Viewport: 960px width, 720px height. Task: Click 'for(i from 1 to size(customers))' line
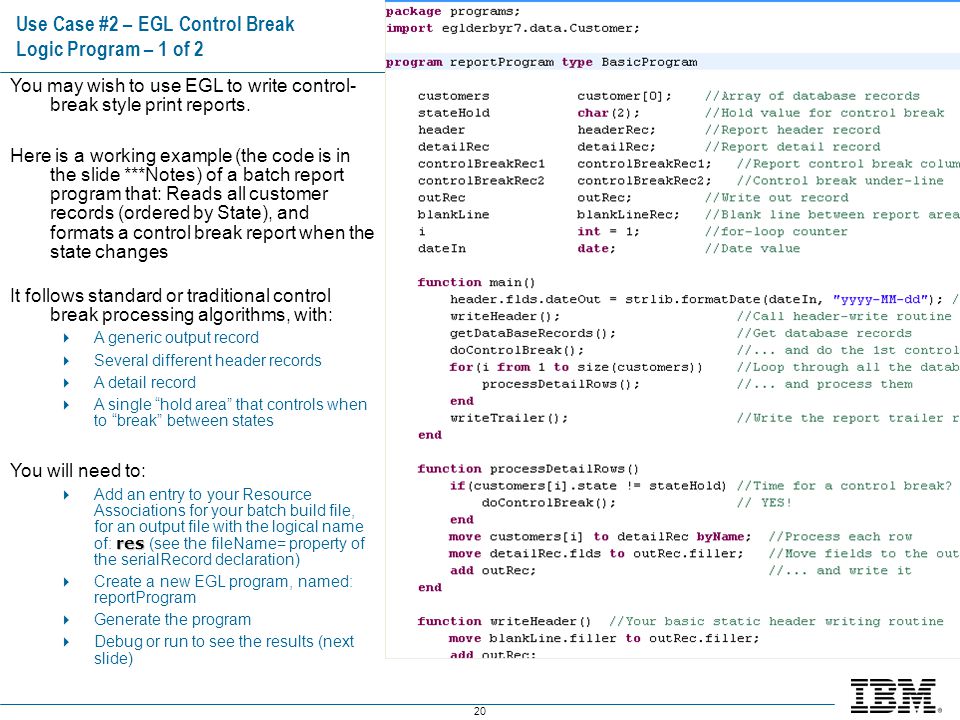click(576, 367)
